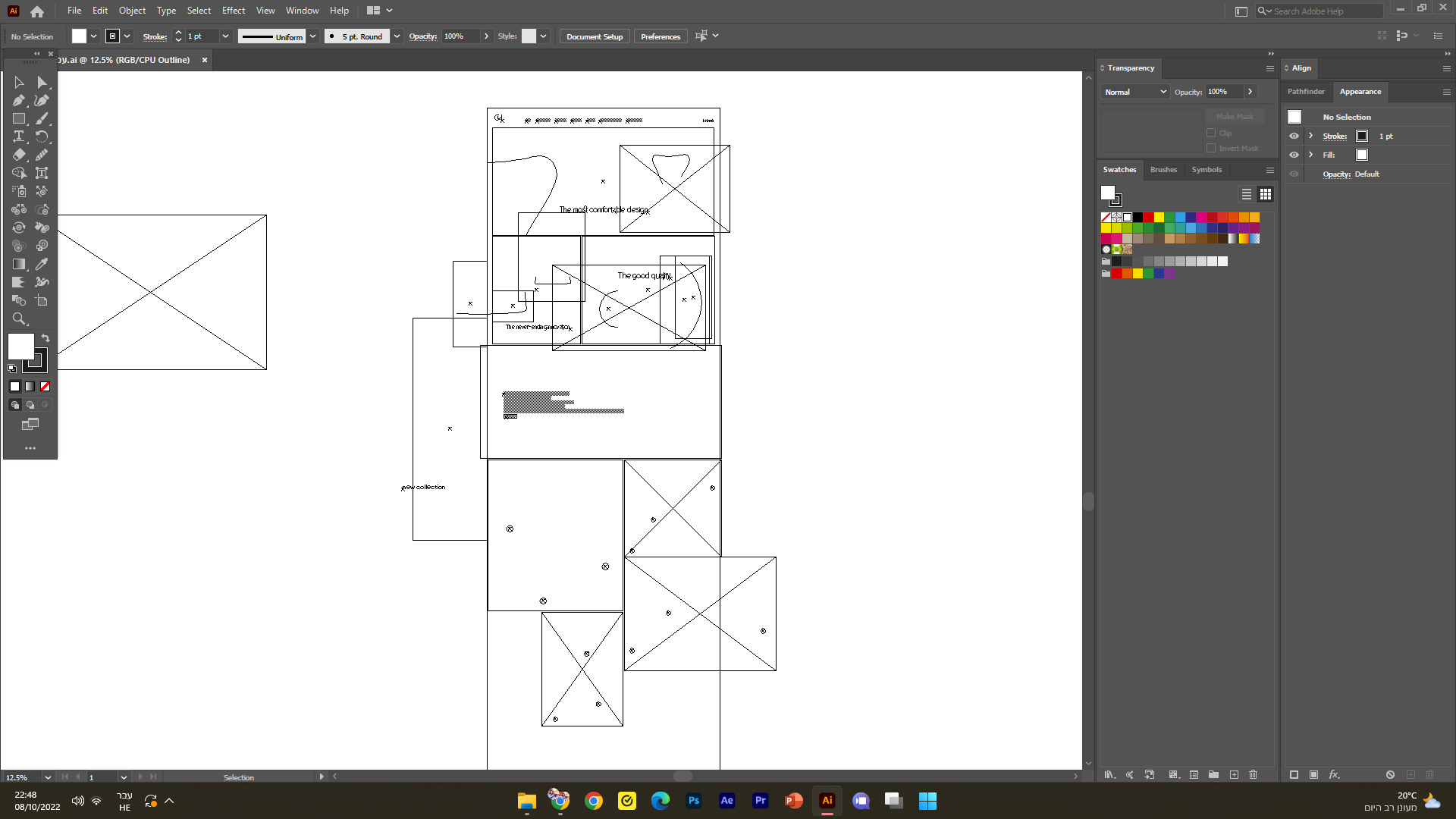Open the 5 pt. Round brush dropdown
1456x819 pixels.
point(397,36)
